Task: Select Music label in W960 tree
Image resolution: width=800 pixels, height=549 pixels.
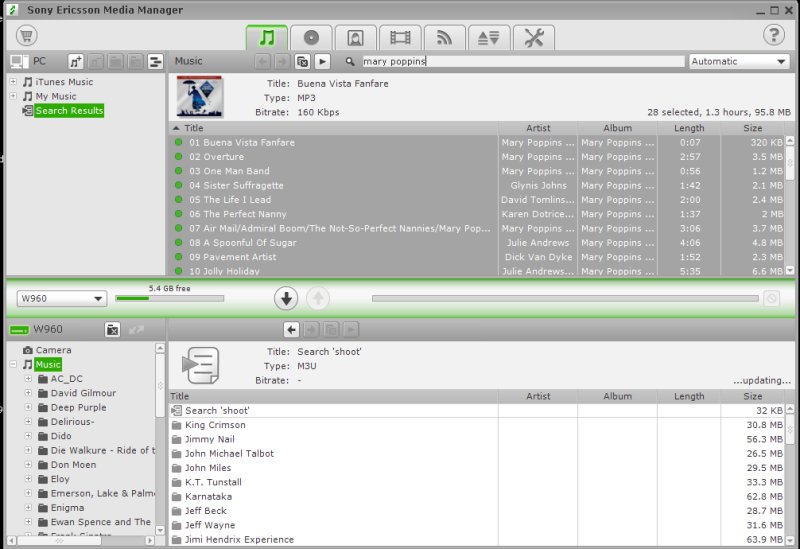Action: click(x=48, y=364)
